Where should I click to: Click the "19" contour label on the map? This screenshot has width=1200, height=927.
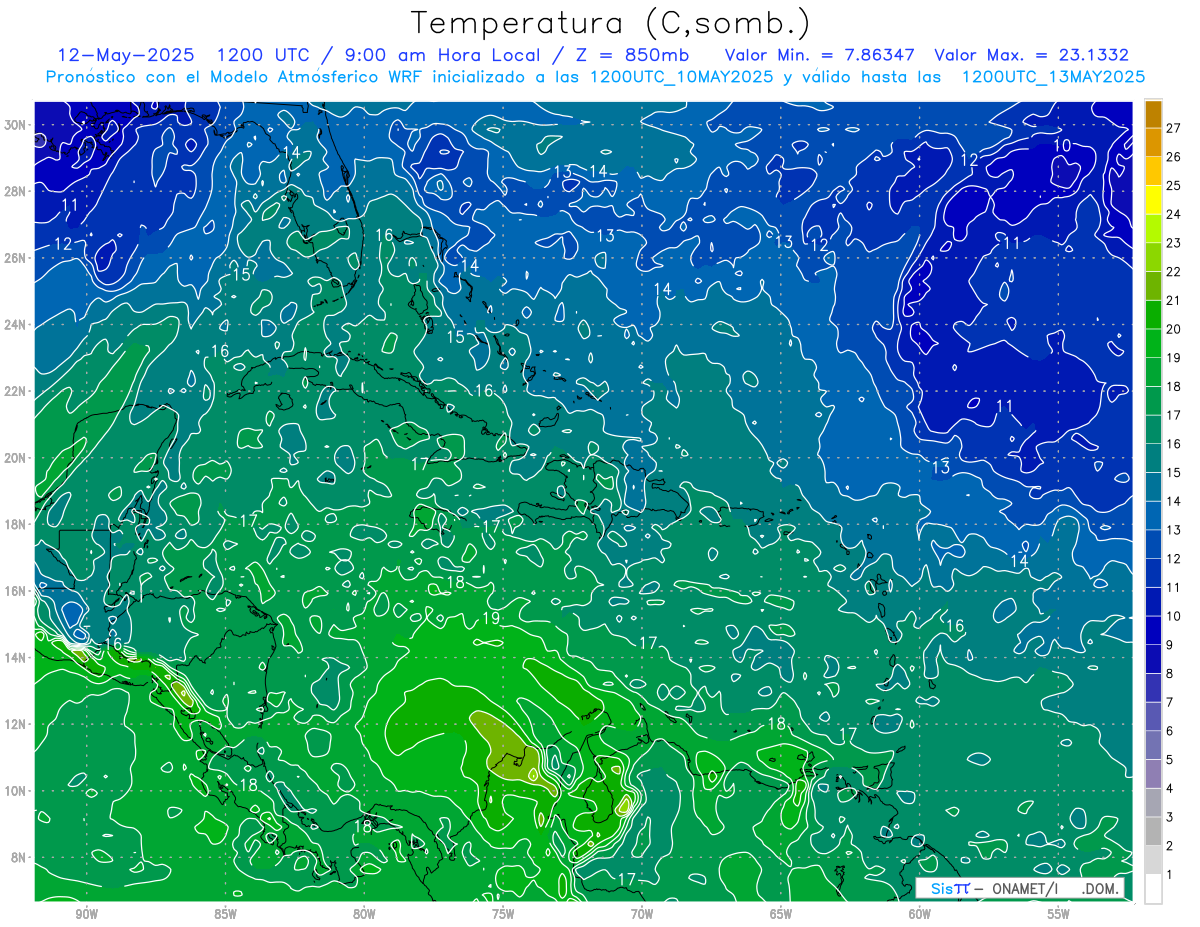pos(491,618)
